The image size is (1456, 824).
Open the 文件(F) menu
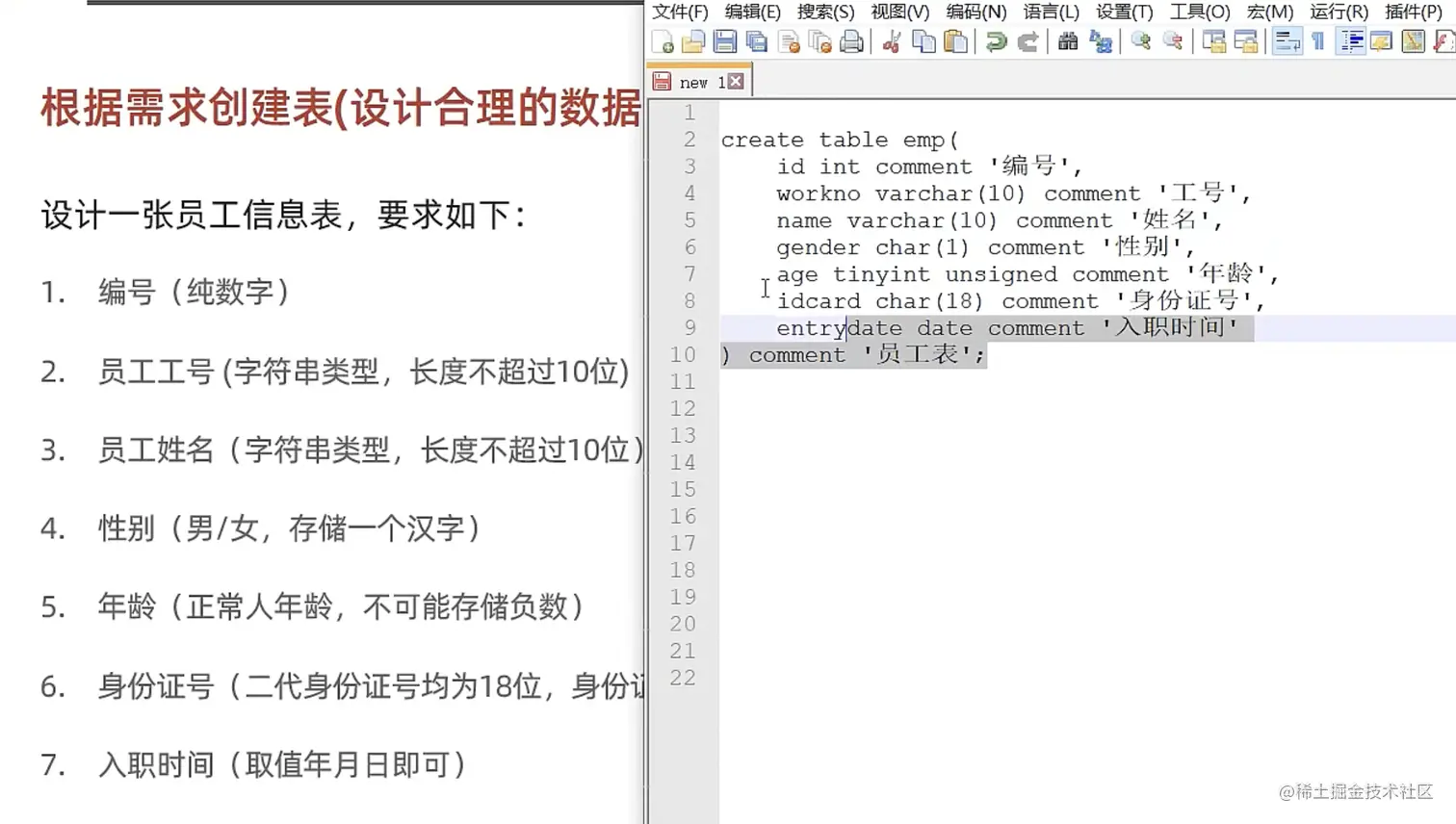680,12
